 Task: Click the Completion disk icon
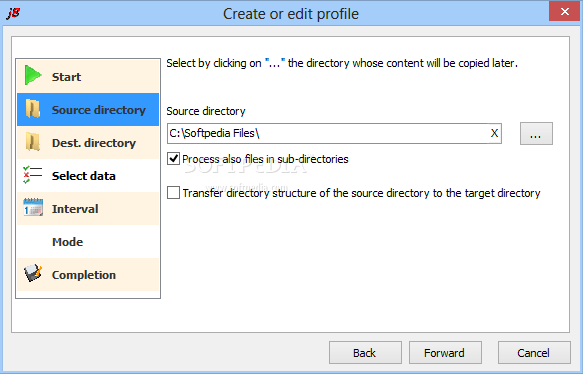click(x=33, y=274)
